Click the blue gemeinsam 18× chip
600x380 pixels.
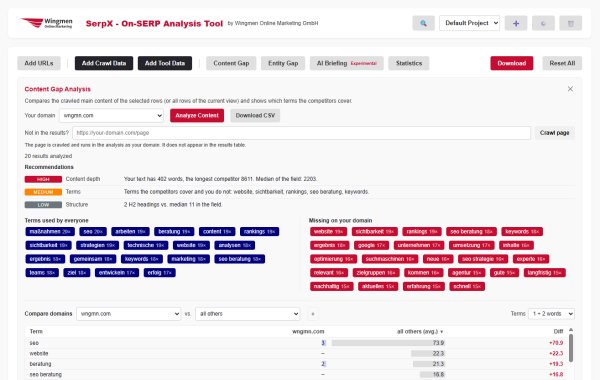(93, 259)
